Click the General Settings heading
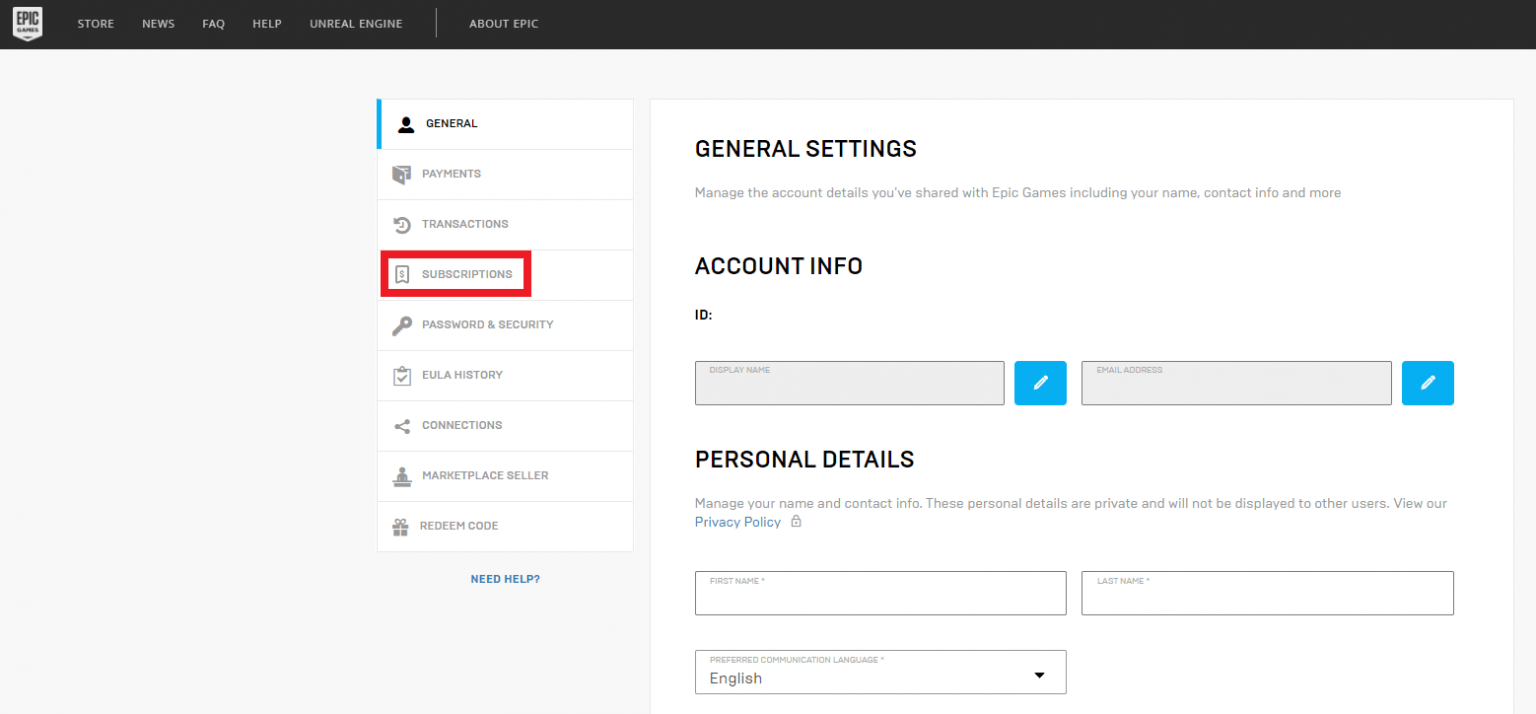1536x714 pixels. point(806,149)
